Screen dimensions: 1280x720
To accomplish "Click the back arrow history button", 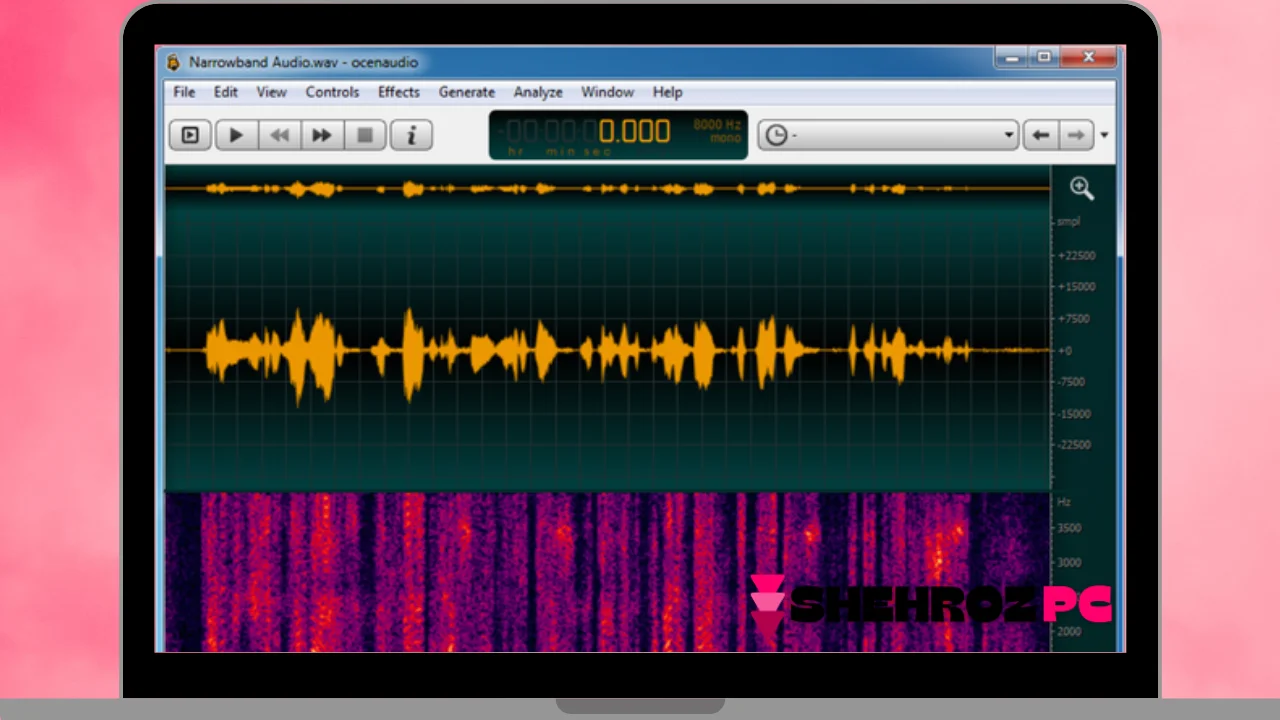I will coord(1041,135).
